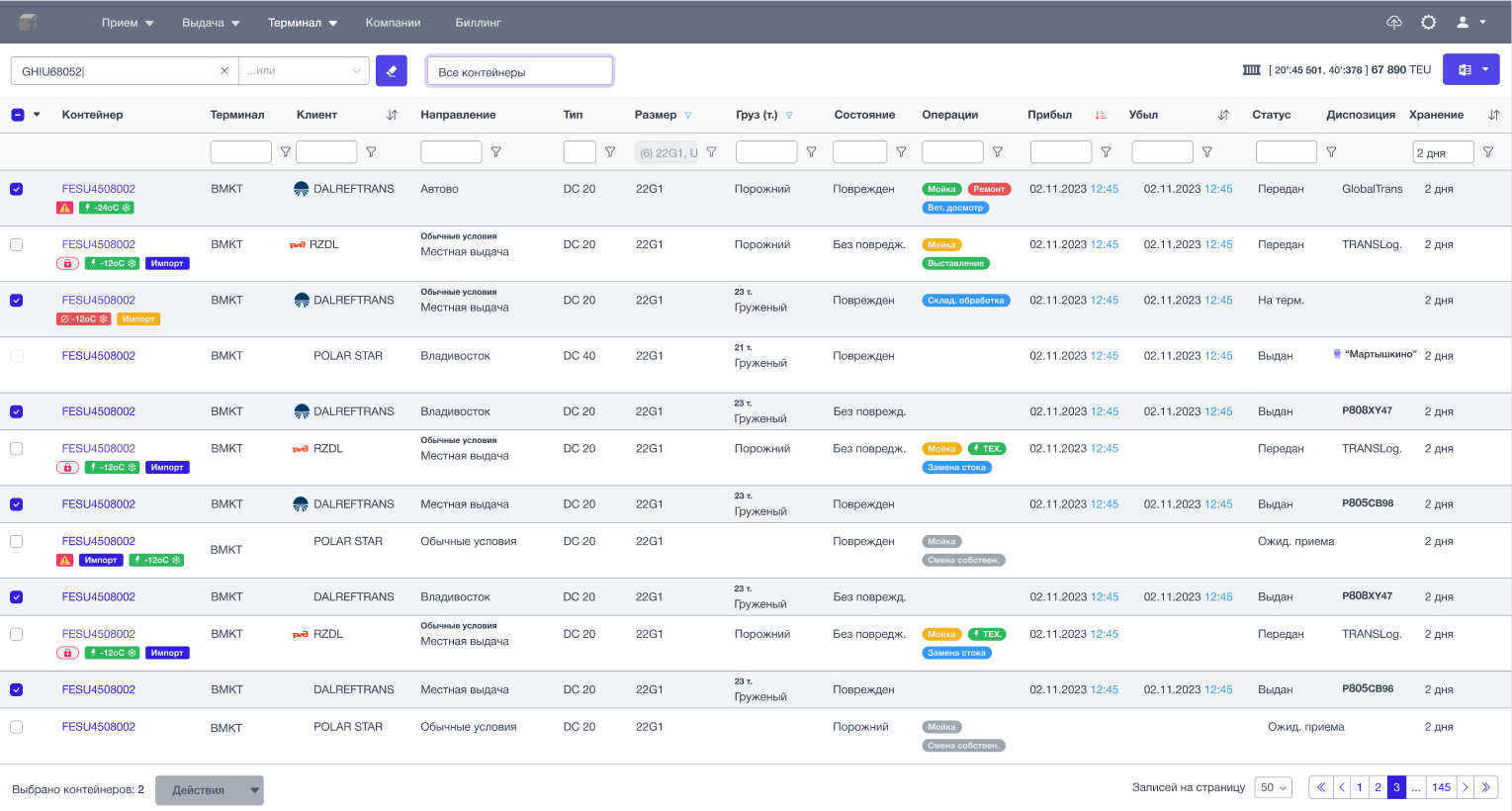Go to the last page double-arrow

[1485, 787]
